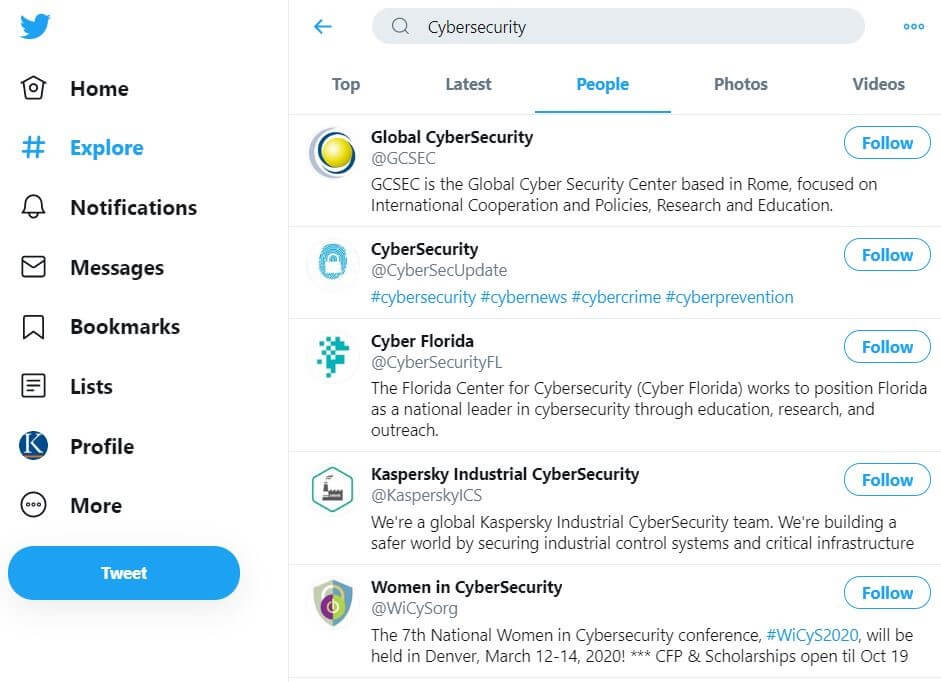Open the Home menu label
This screenshot has height=682, width=941.
click(x=100, y=88)
